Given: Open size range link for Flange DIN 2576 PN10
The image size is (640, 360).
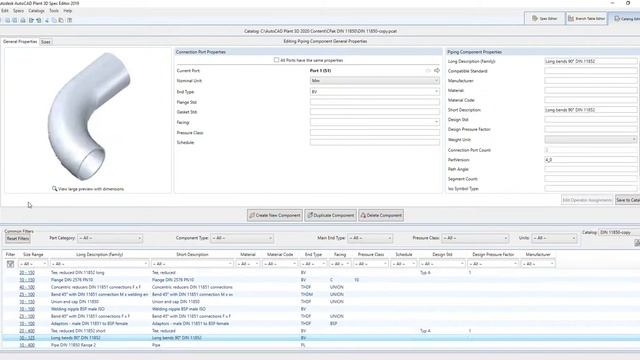Looking at the screenshot, I should 27,280.
